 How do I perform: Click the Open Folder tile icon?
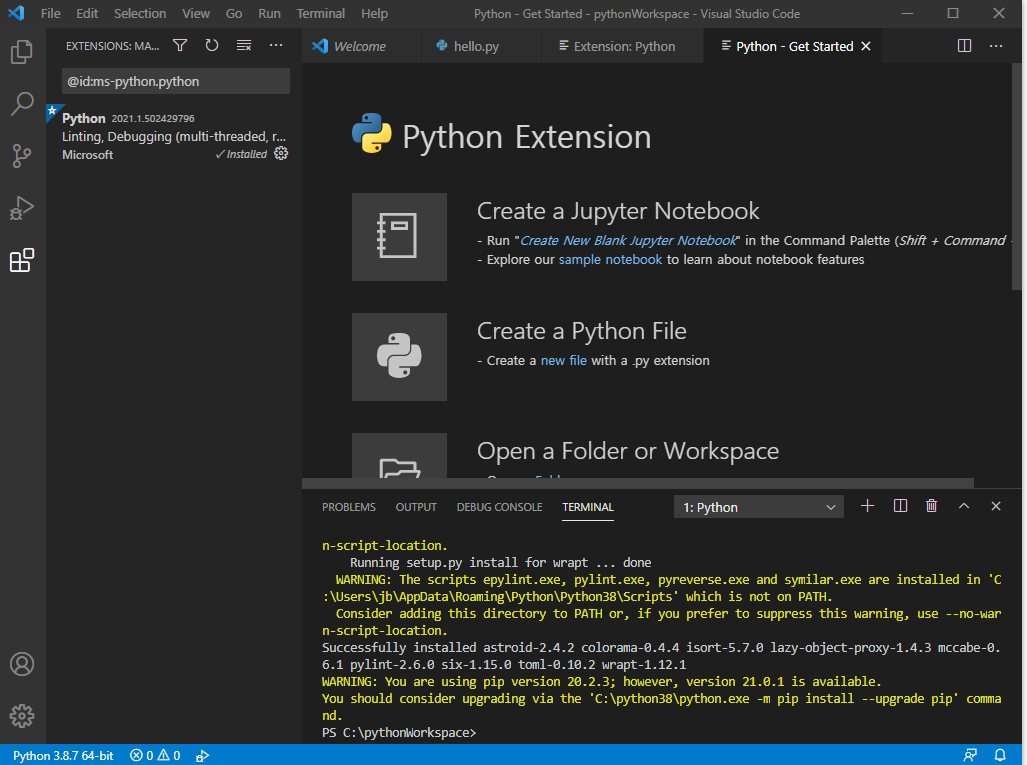(400, 456)
